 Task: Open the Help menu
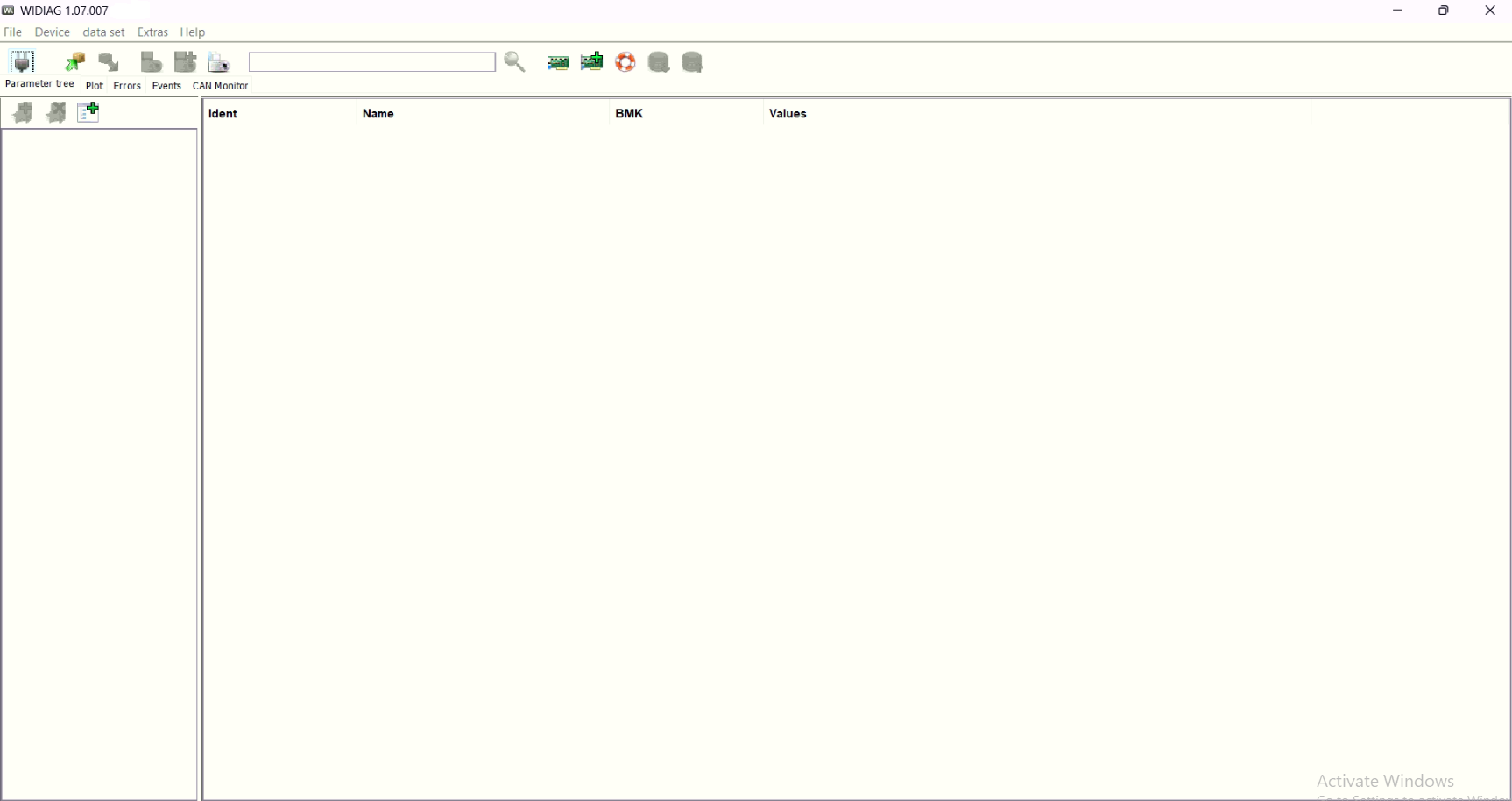point(193,32)
